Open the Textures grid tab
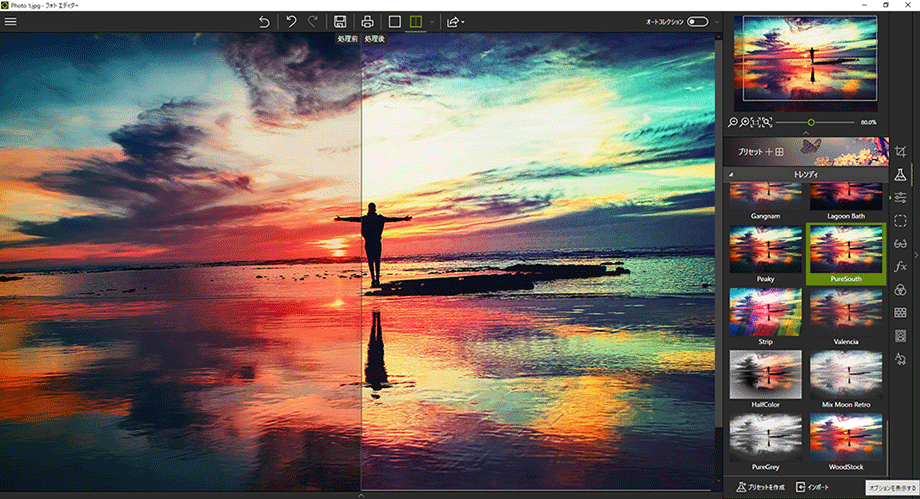The height and width of the screenshot is (499, 920). pyautogui.click(x=900, y=313)
